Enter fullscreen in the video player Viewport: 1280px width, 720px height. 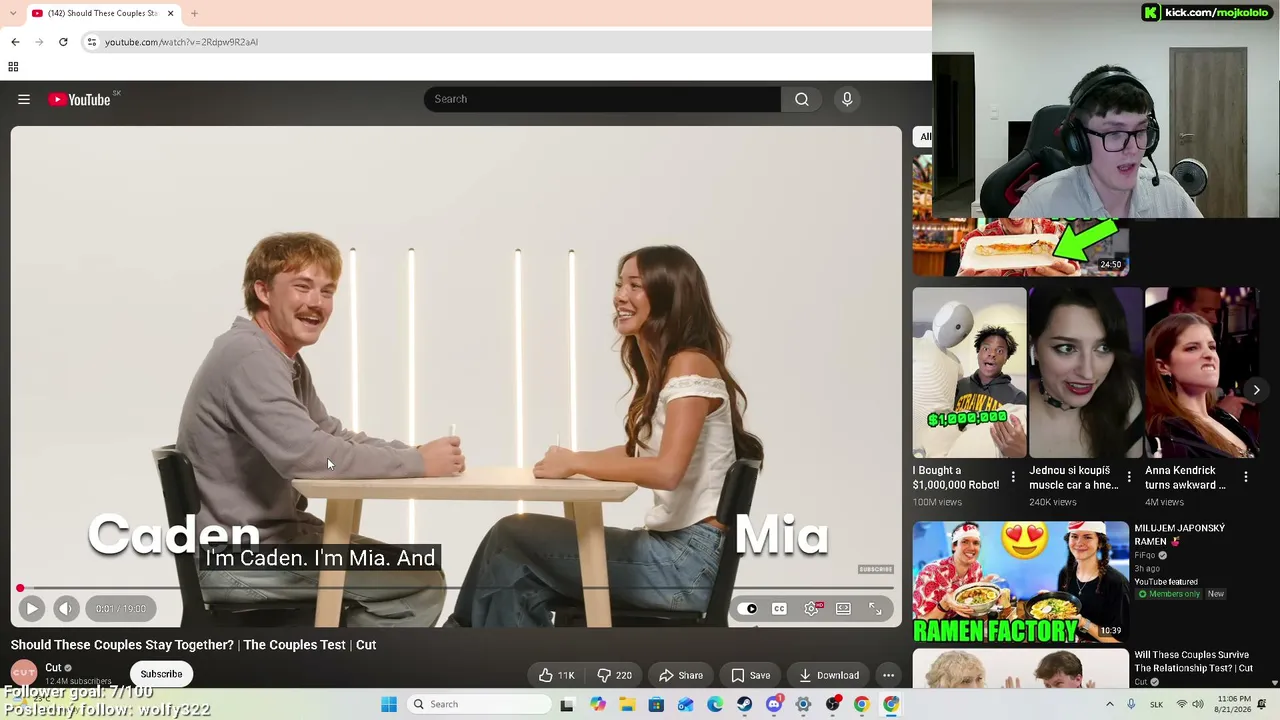(x=875, y=608)
